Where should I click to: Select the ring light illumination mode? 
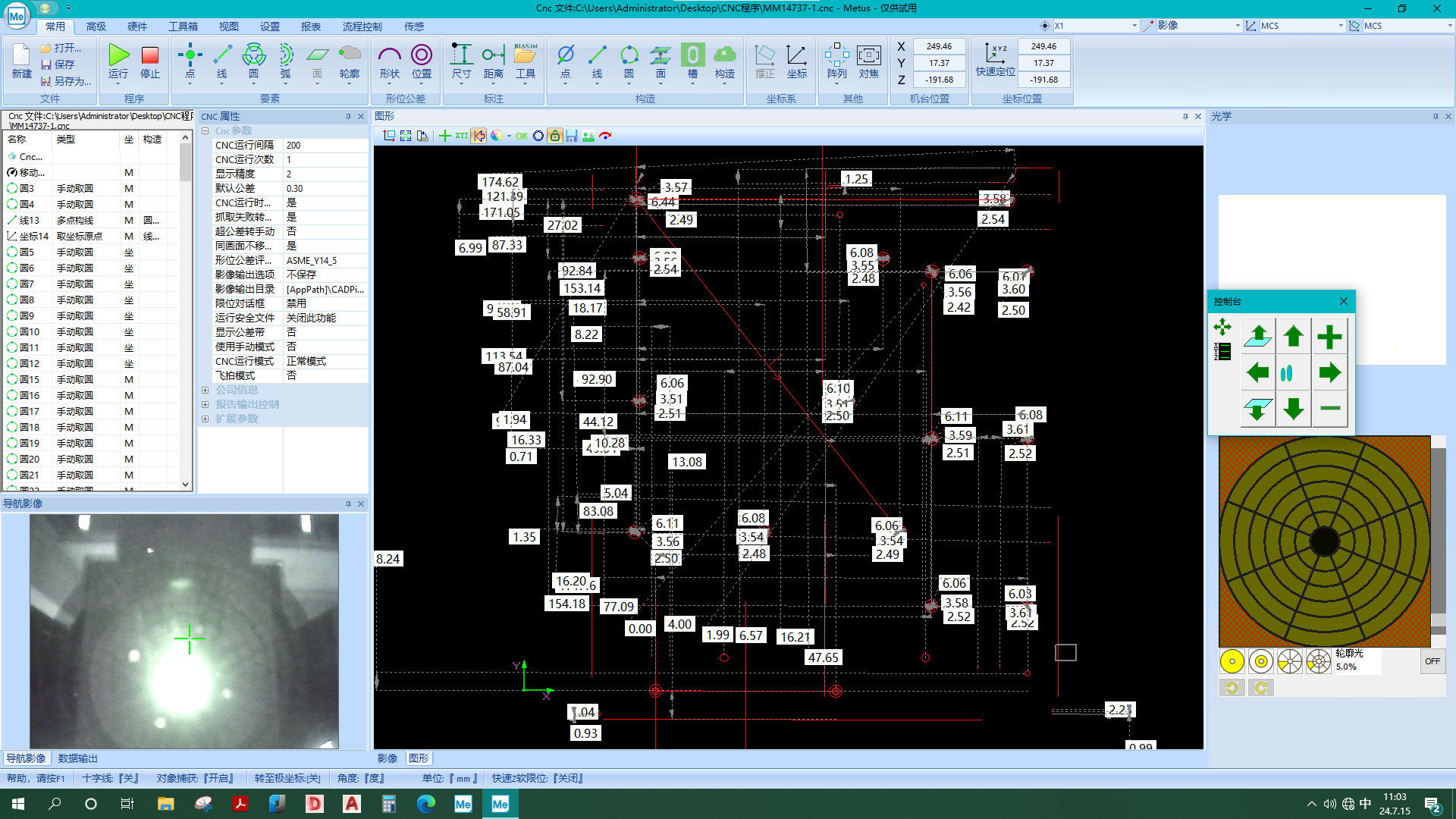click(1260, 661)
